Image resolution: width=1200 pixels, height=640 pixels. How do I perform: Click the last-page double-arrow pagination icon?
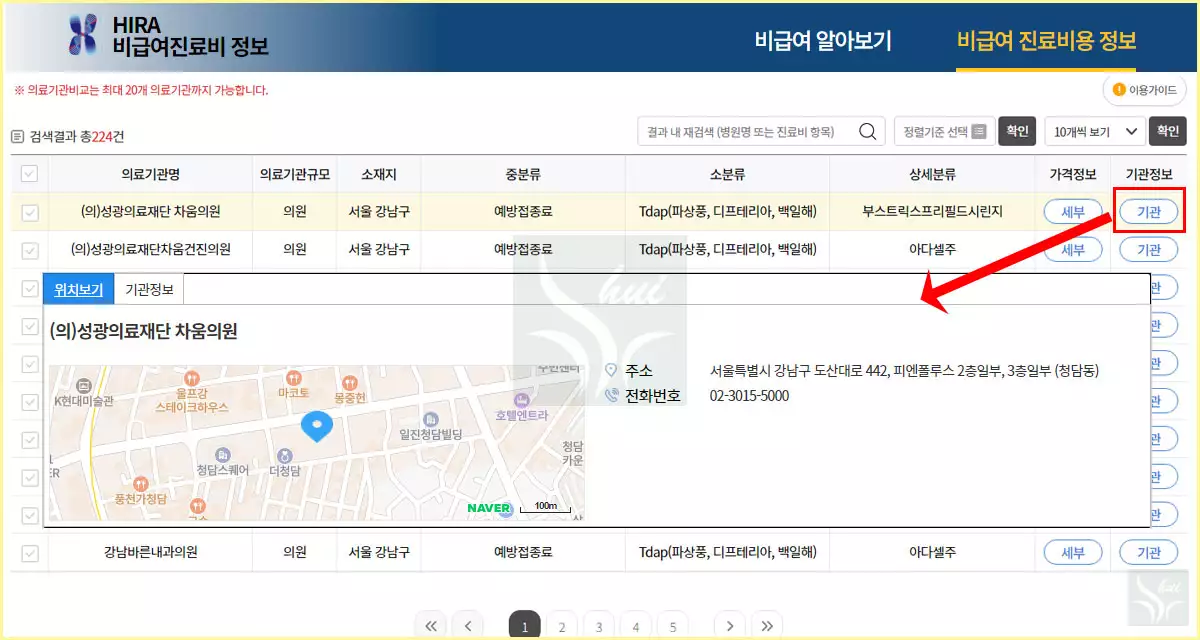click(767, 625)
